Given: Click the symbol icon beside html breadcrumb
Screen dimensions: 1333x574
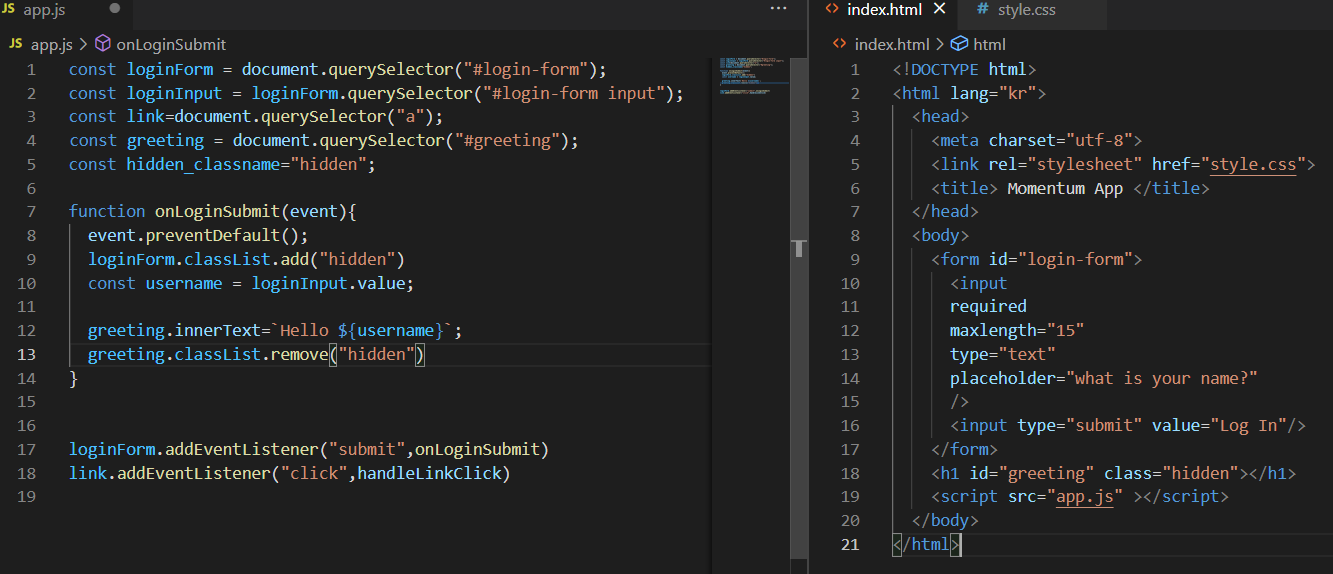Looking at the screenshot, I should [959, 44].
